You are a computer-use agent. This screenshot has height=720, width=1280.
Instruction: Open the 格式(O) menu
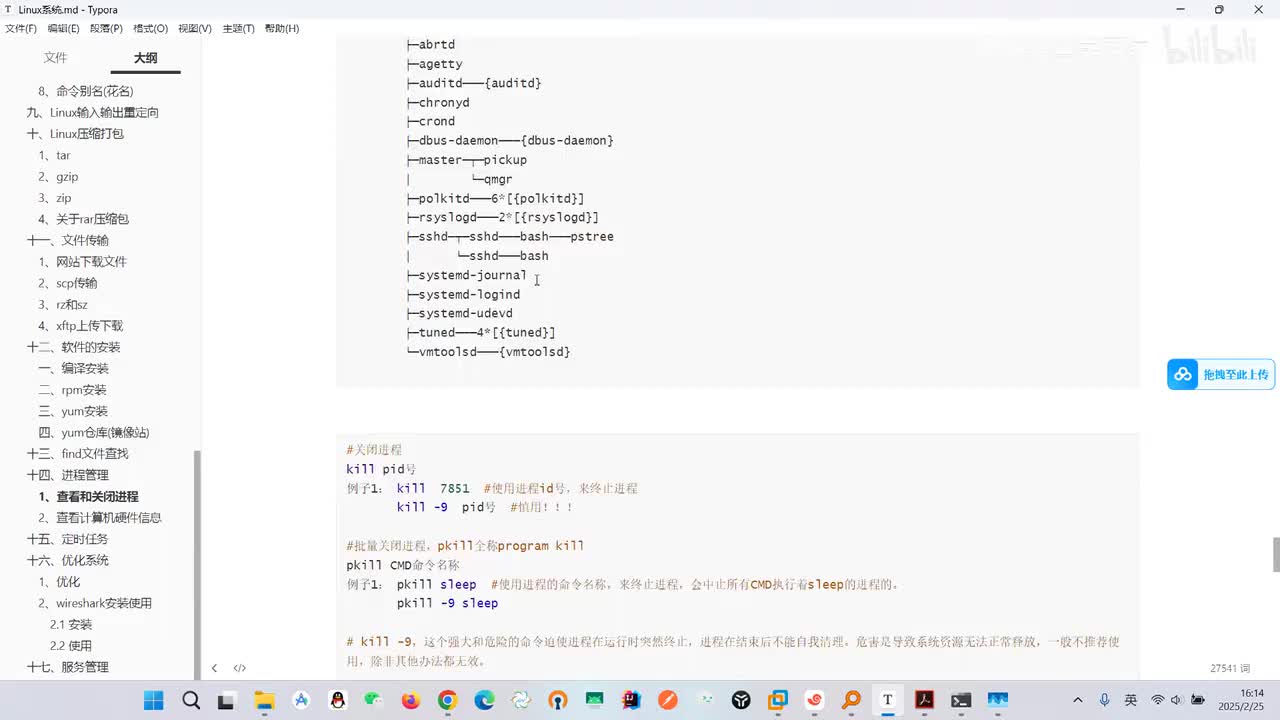[151, 28]
